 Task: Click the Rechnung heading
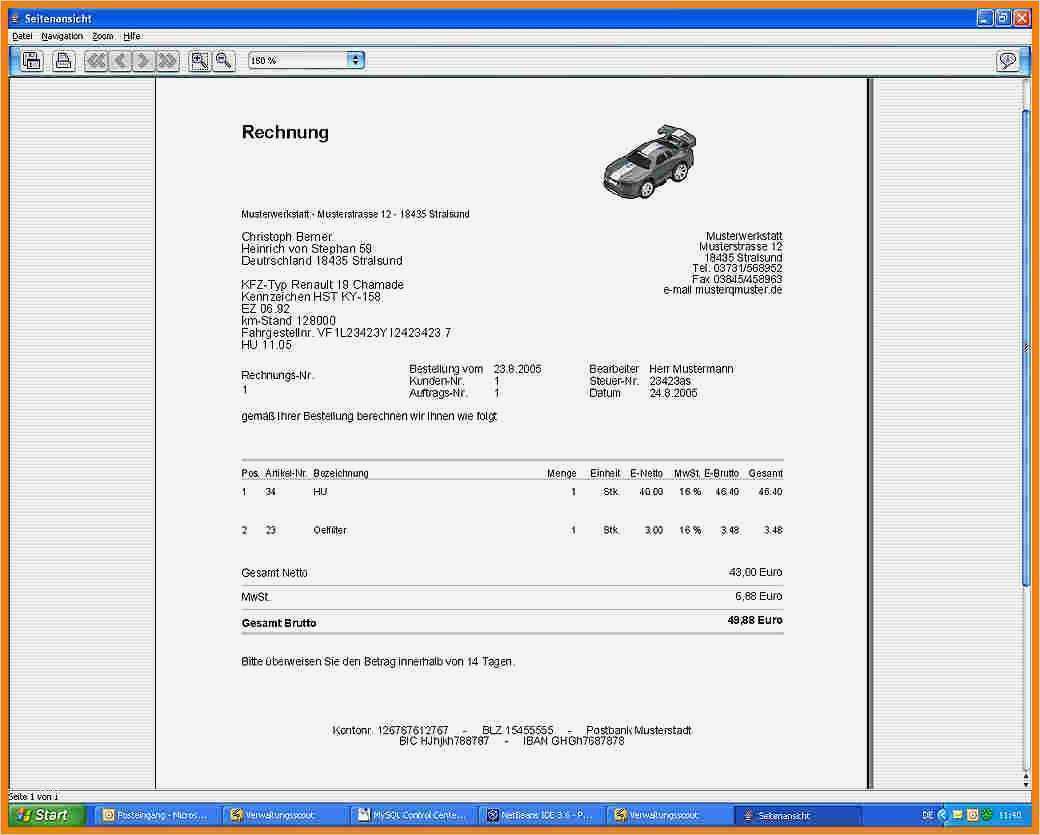click(x=285, y=132)
